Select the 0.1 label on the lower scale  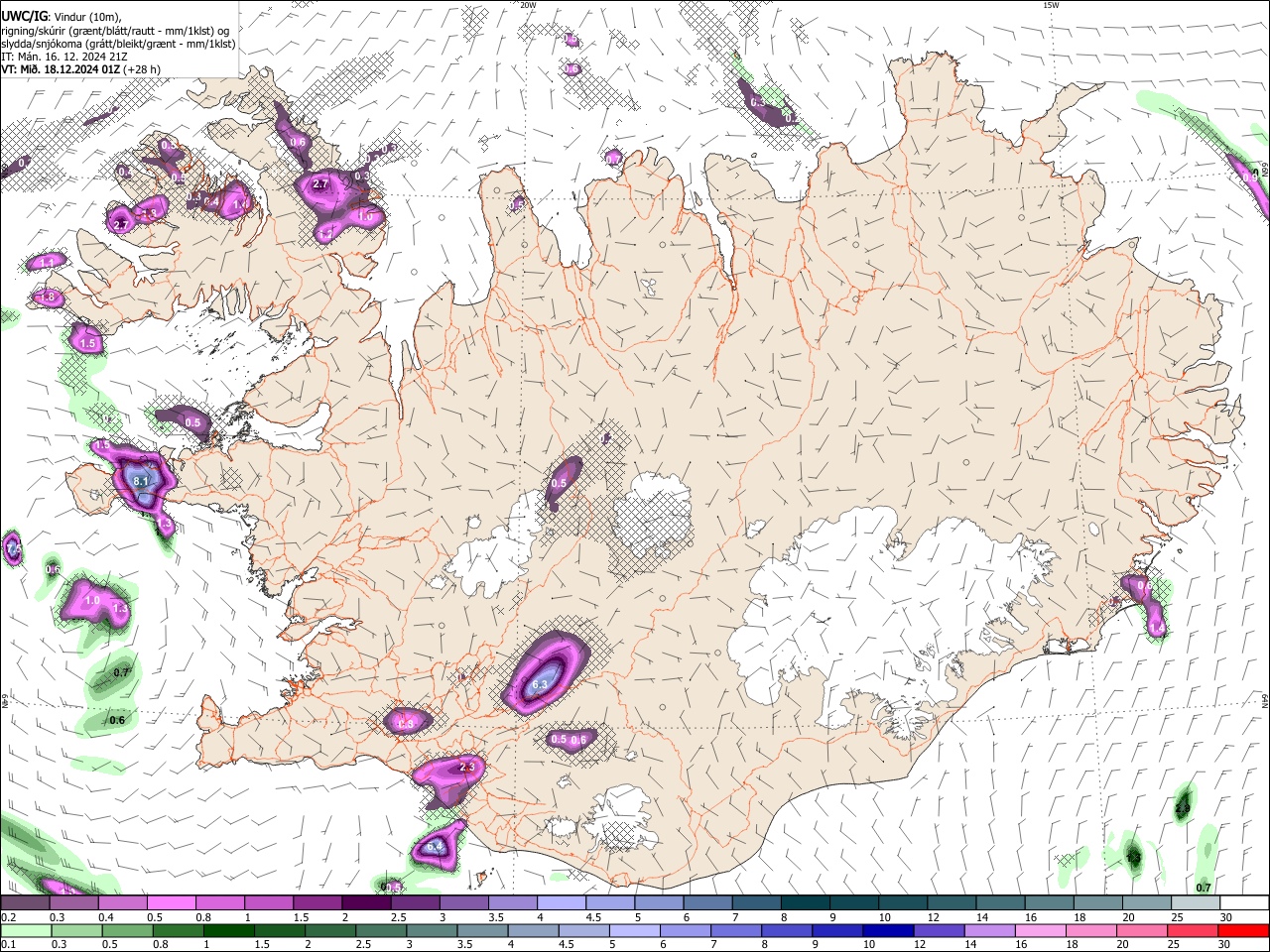click(7, 945)
